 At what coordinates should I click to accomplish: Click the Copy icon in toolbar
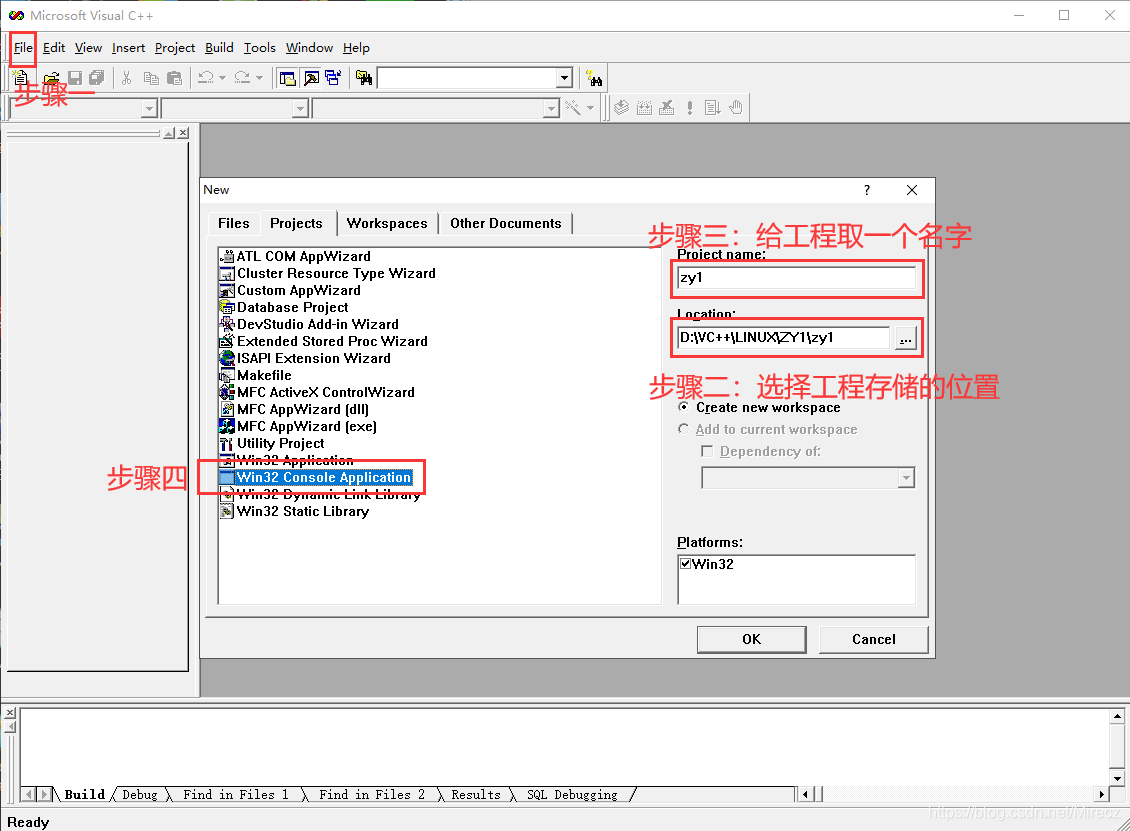tap(151, 78)
